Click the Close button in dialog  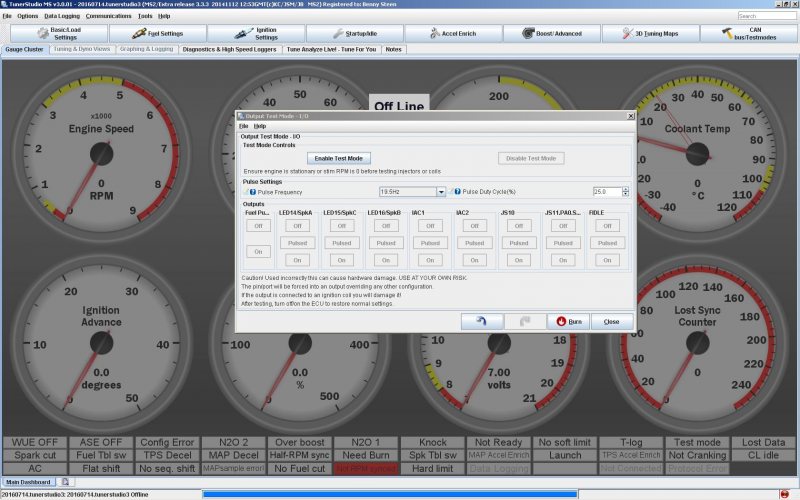(x=612, y=321)
